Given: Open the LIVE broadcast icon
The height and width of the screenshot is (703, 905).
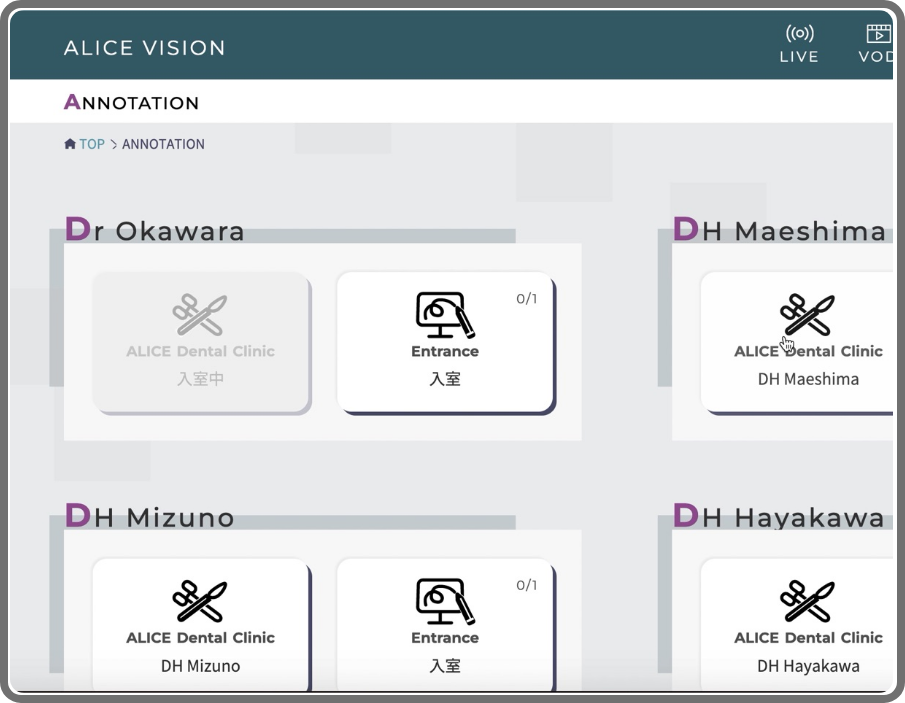Looking at the screenshot, I should (799, 34).
